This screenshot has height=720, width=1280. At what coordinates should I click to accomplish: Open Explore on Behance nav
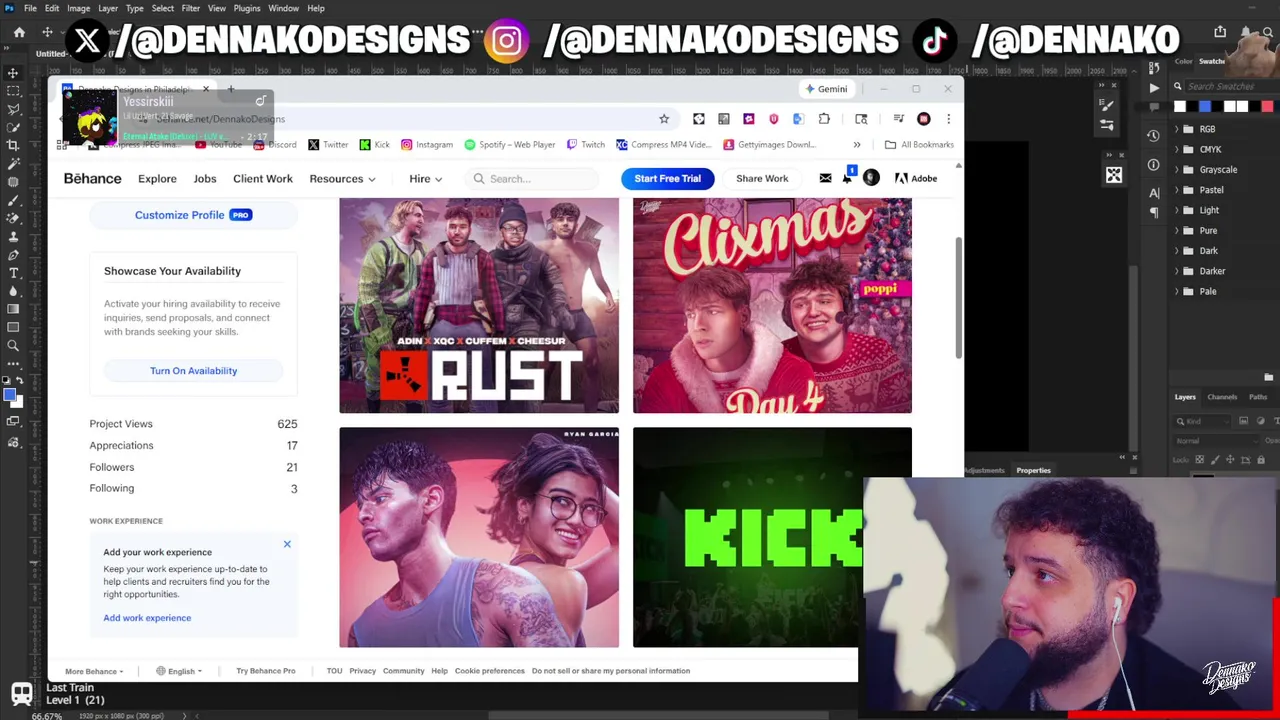(x=157, y=179)
